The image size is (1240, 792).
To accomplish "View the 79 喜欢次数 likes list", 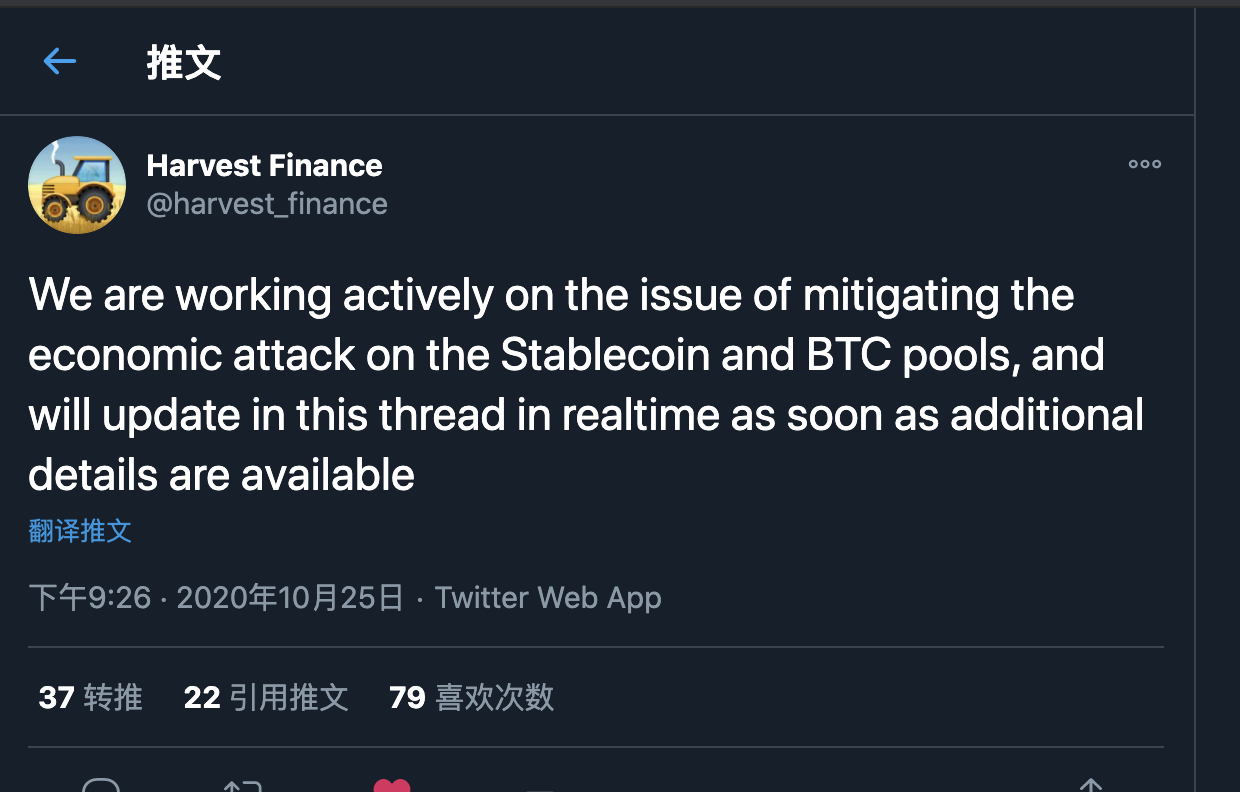I will point(471,697).
